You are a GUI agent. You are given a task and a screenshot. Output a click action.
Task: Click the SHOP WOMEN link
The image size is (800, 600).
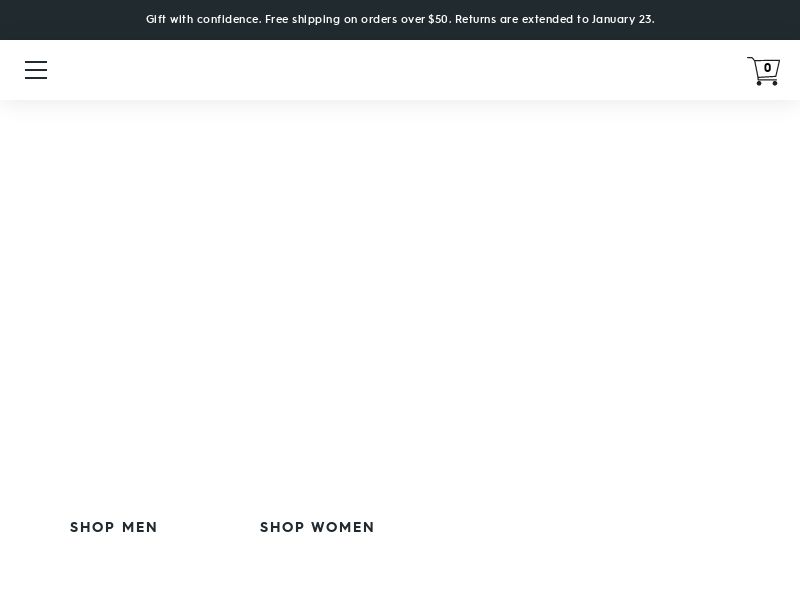[317, 527]
